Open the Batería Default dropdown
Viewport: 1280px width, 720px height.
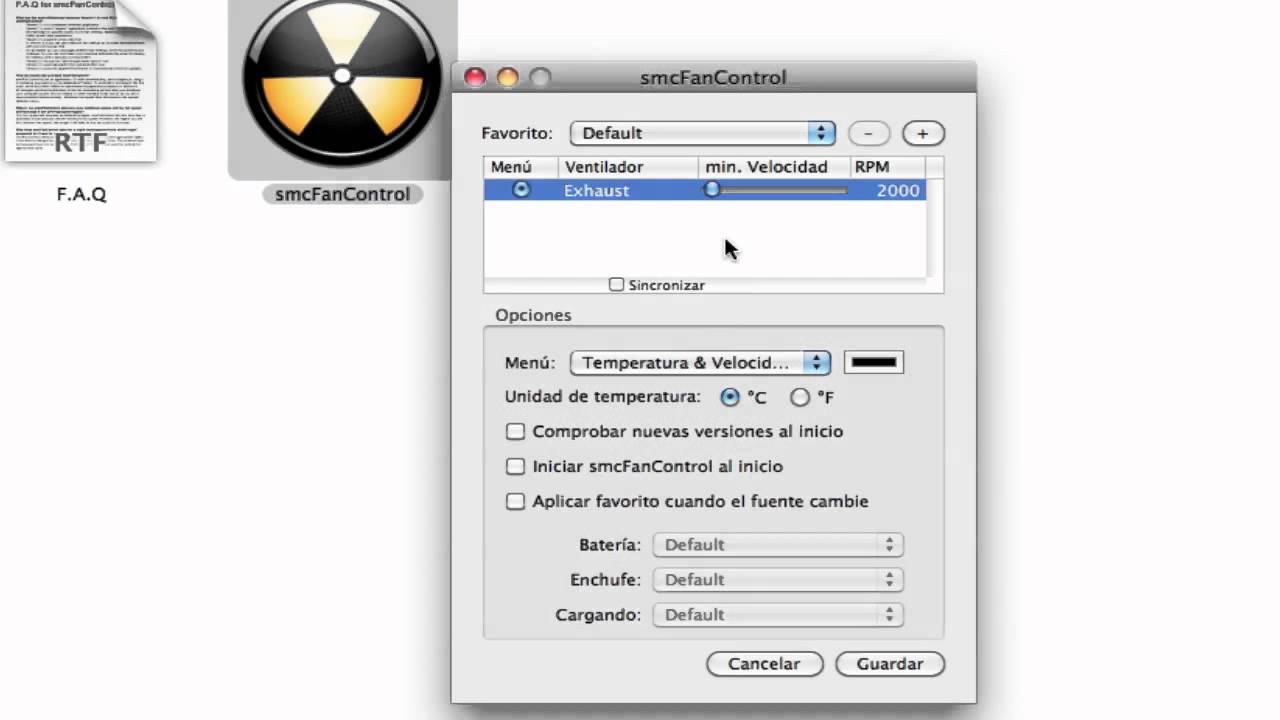(778, 545)
